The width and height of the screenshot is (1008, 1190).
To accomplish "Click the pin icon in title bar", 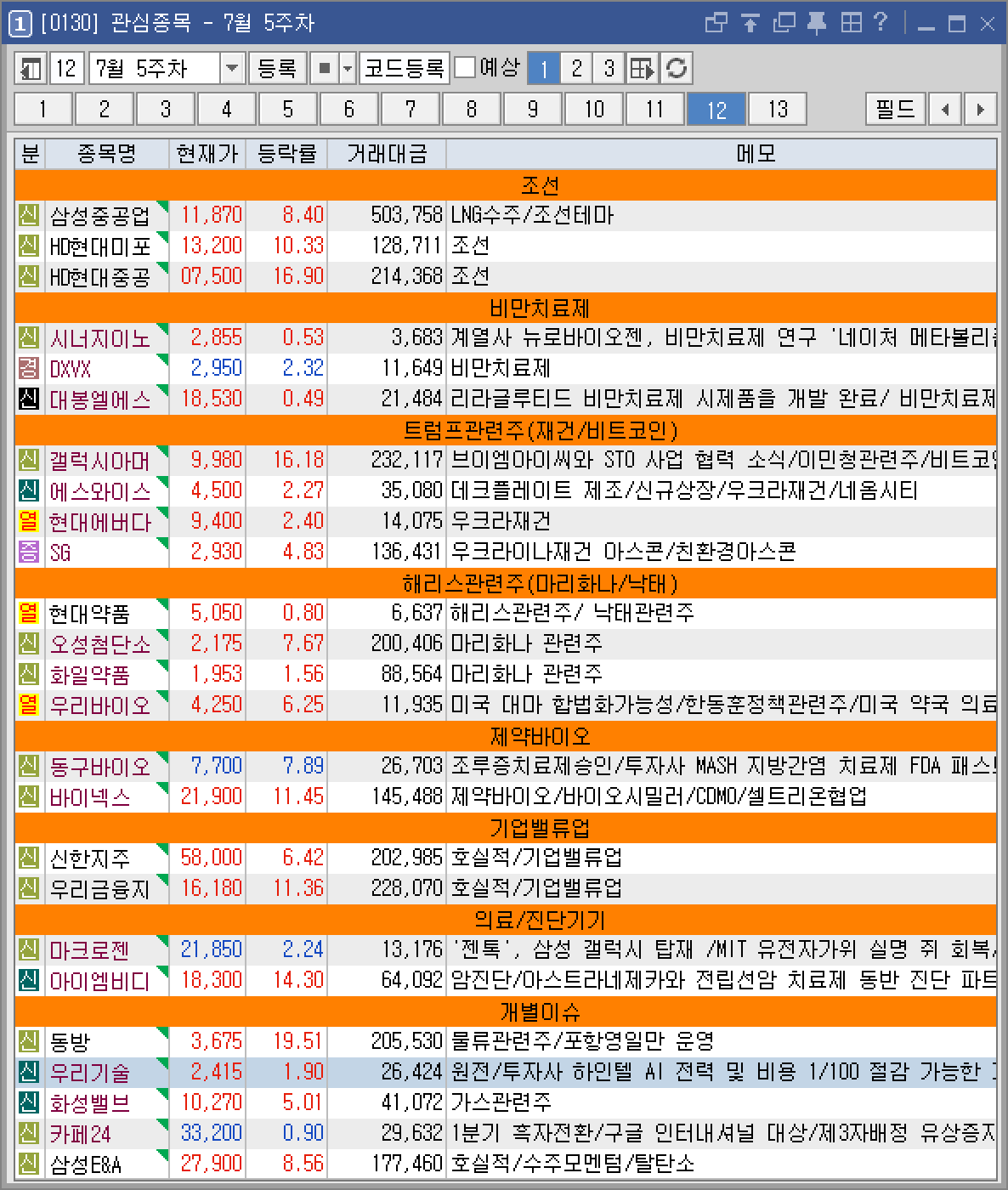I will point(816,23).
